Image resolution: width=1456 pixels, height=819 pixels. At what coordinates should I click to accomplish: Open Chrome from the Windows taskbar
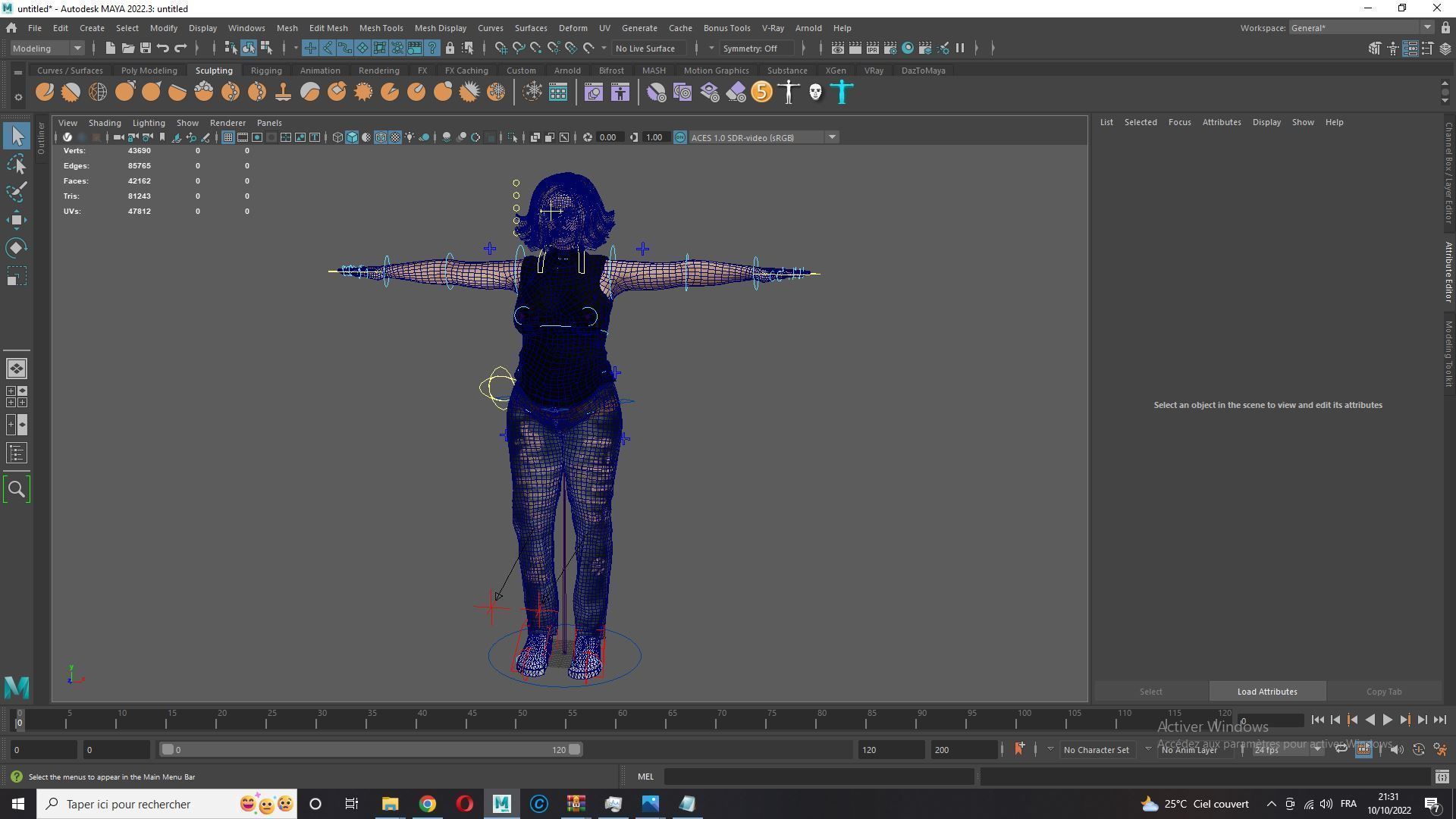(x=428, y=804)
